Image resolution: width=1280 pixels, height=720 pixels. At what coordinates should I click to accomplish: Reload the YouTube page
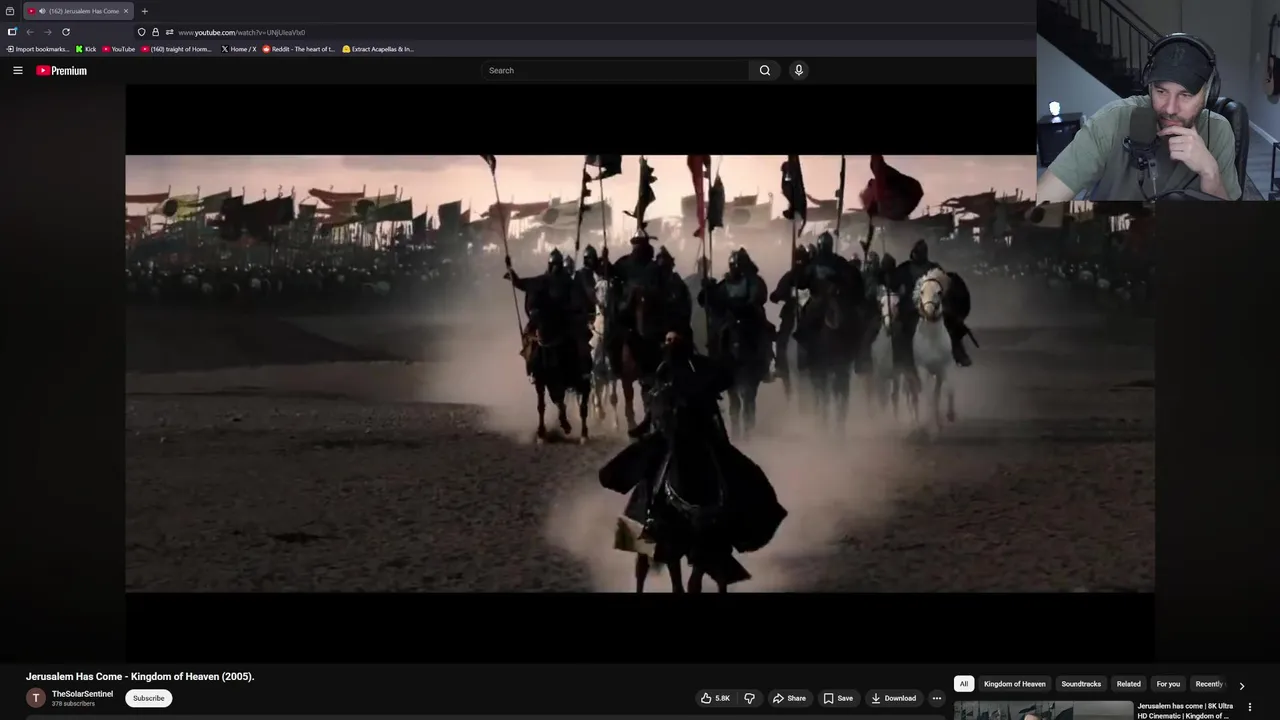click(66, 32)
